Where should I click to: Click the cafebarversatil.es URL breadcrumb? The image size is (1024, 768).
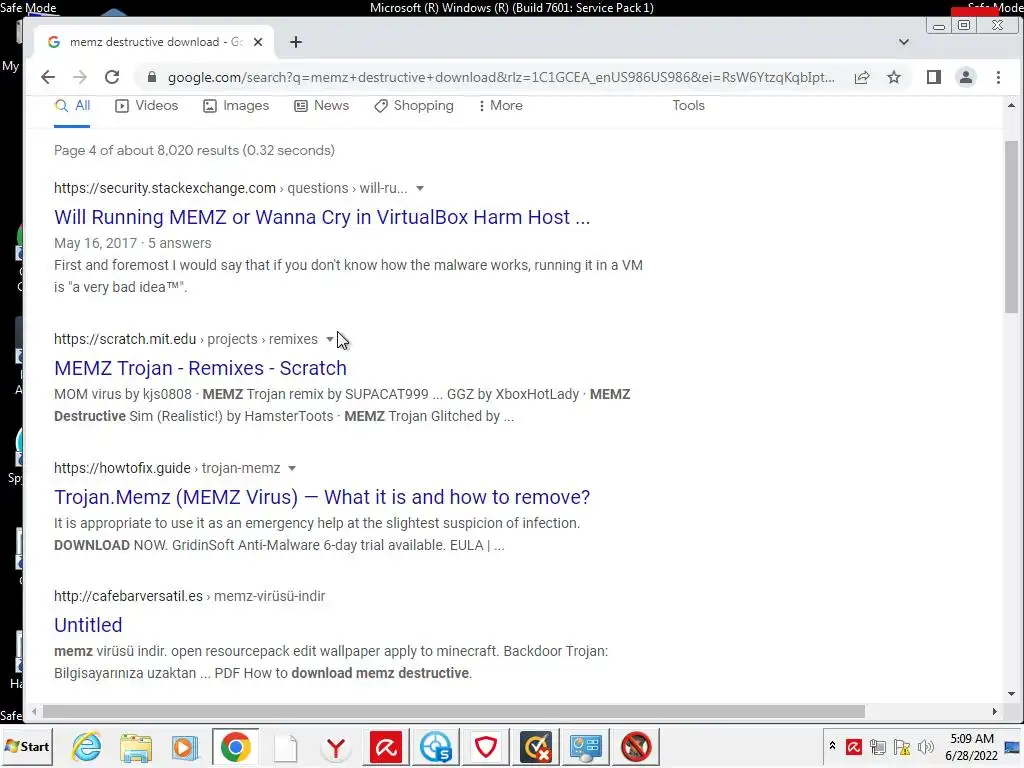[x=189, y=596]
